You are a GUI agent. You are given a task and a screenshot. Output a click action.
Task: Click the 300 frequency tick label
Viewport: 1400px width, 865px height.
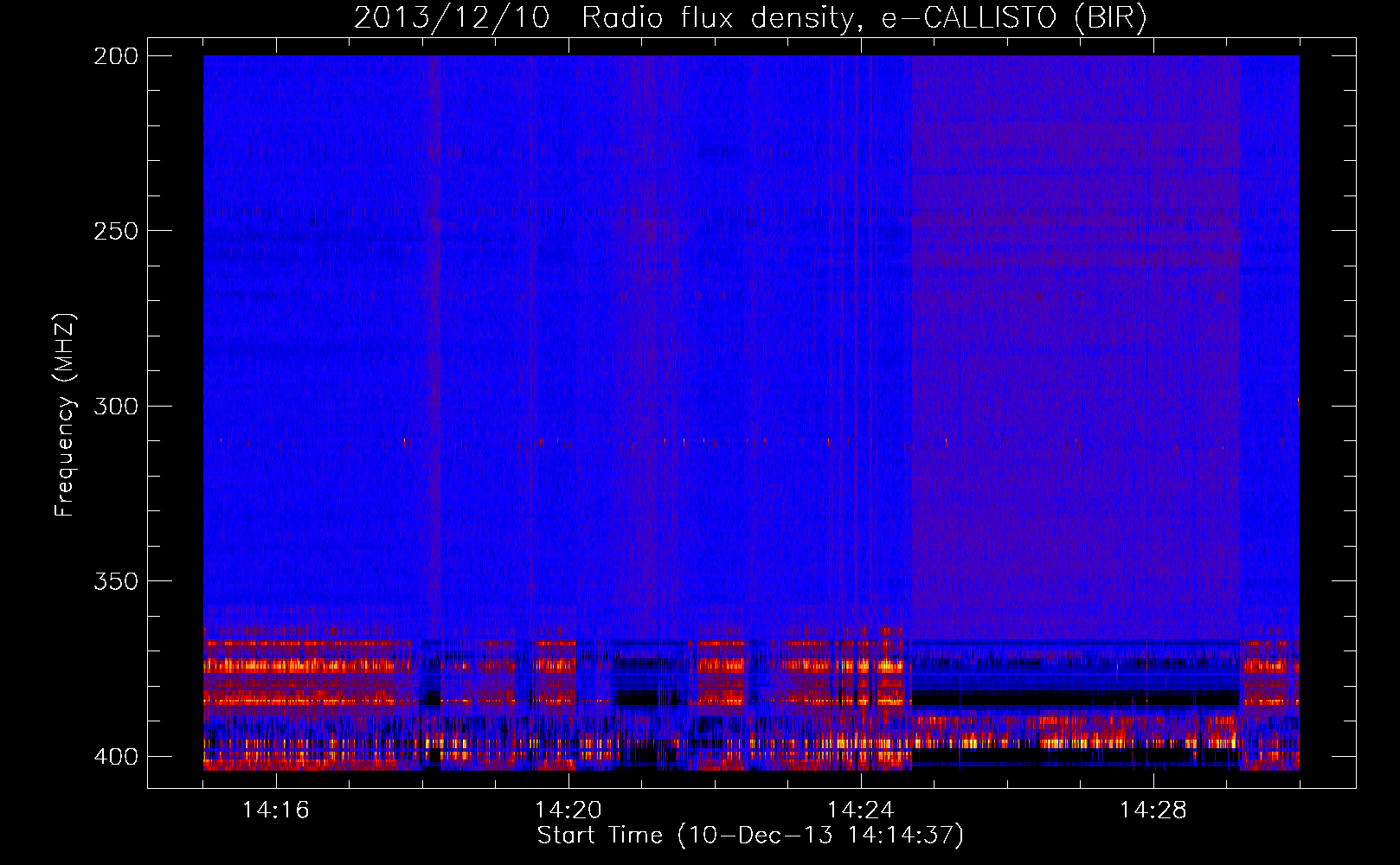[x=116, y=407]
